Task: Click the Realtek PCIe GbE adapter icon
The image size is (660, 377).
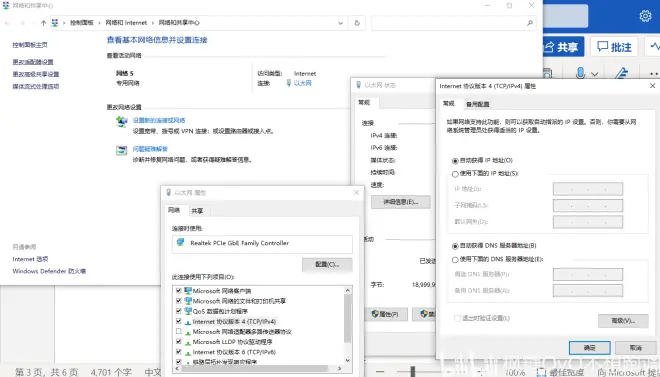Action: click(181, 243)
